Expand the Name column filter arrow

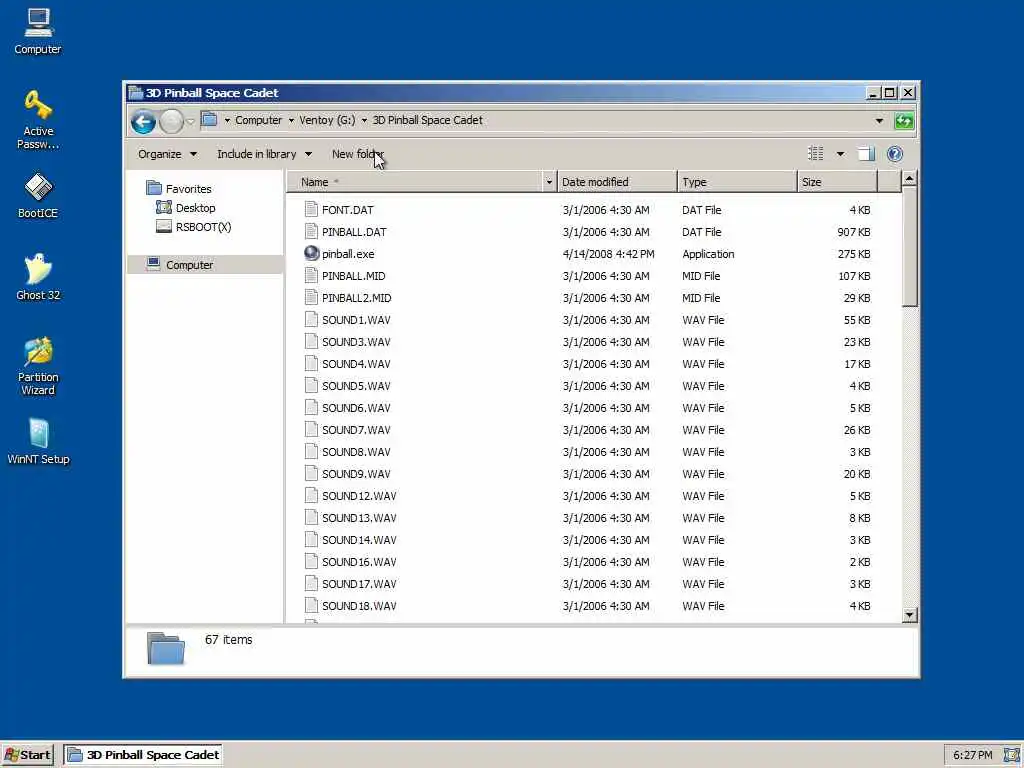point(549,182)
